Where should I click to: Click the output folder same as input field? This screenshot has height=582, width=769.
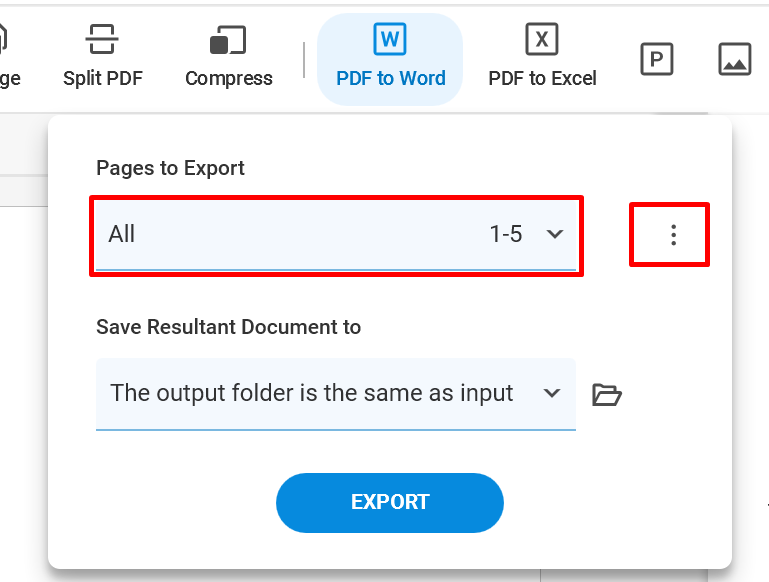336,394
